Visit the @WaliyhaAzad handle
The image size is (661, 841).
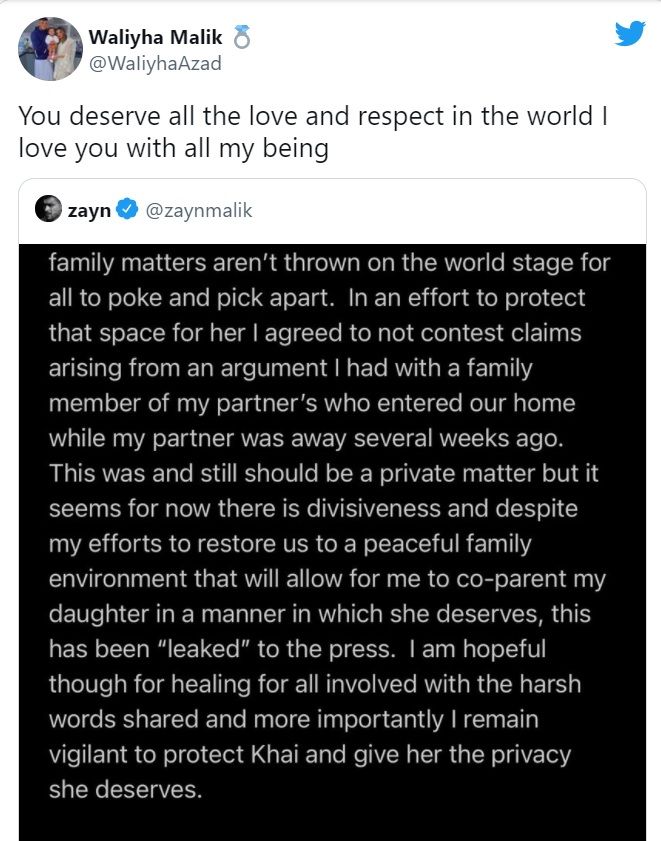tap(155, 64)
